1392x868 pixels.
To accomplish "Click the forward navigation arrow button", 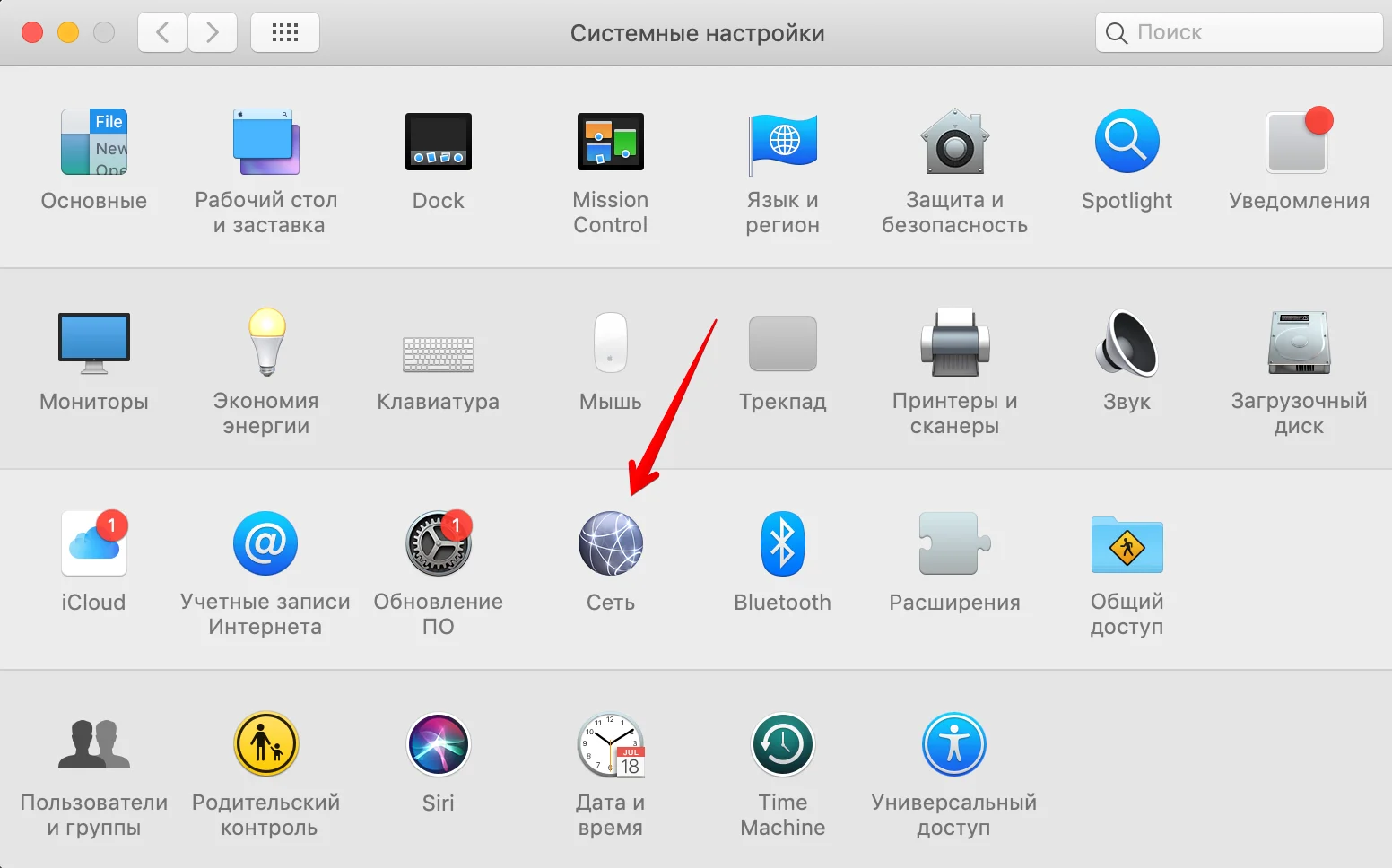I will click(213, 33).
